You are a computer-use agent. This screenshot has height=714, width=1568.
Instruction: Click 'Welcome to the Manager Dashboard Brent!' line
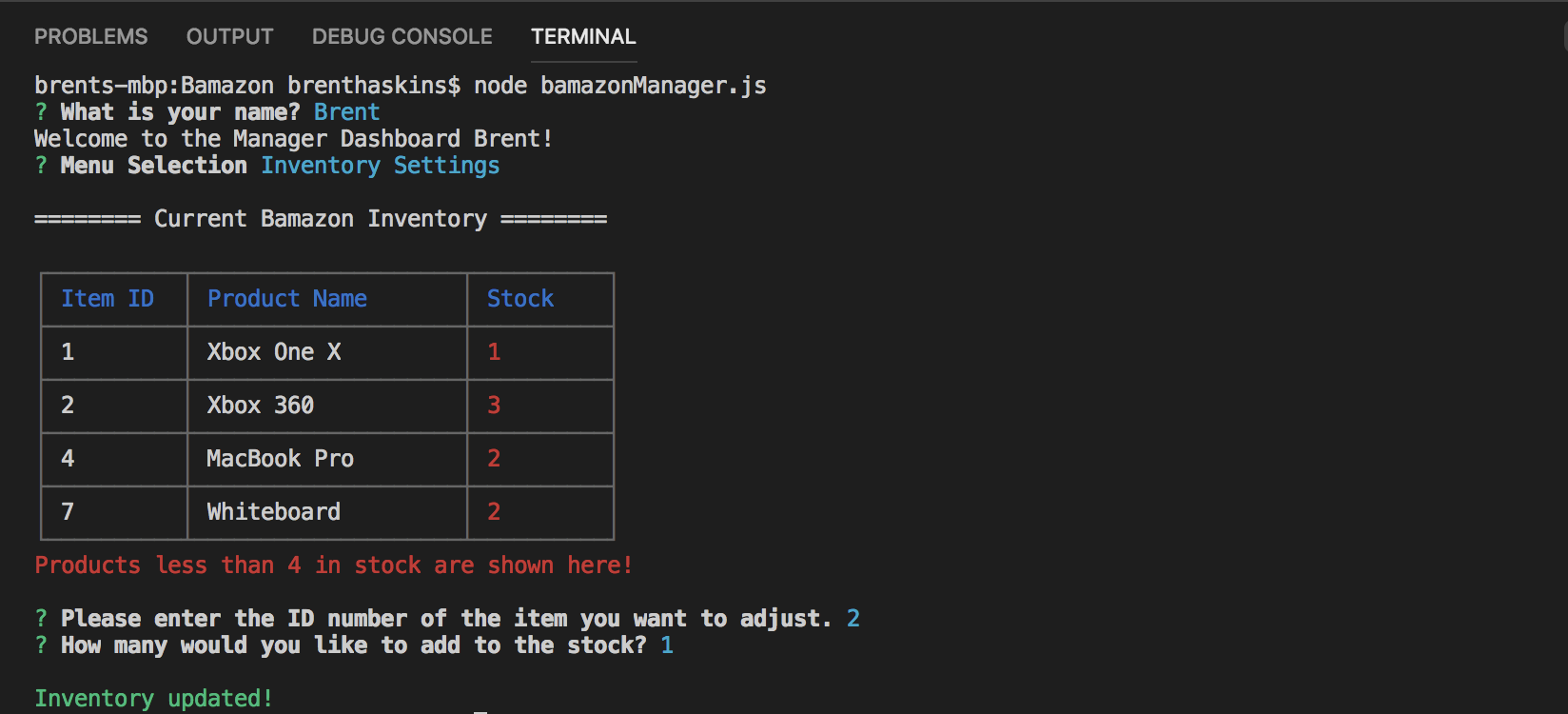coord(293,139)
